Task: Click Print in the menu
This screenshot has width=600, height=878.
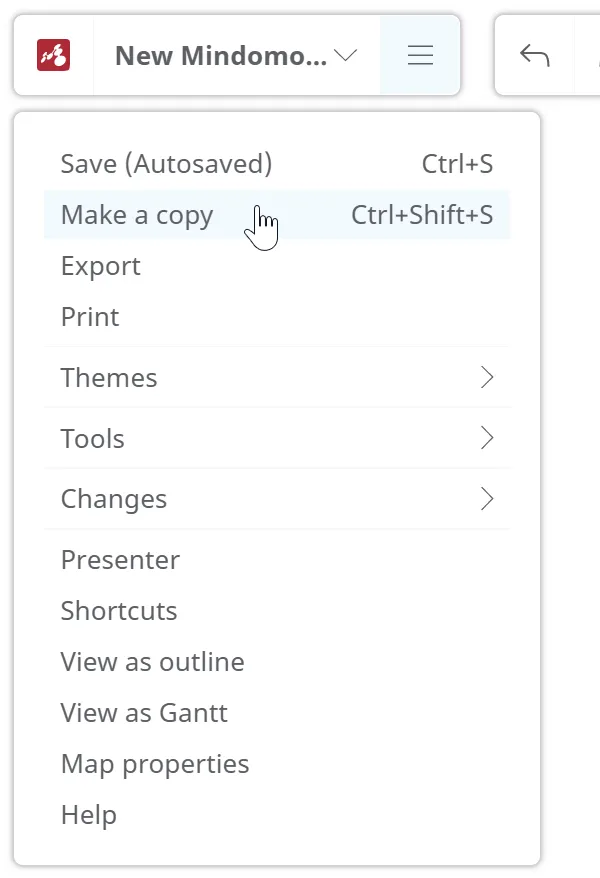Action: [90, 317]
